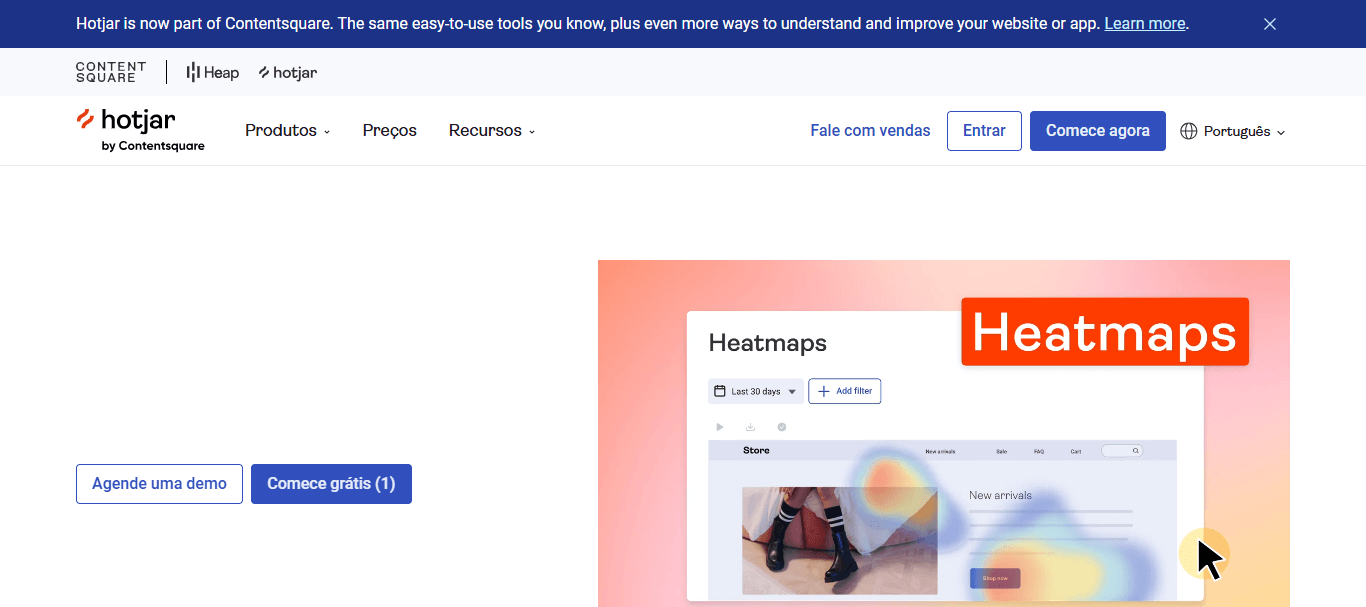Click the Comece grátis (1) button
This screenshot has height=607, width=1366.
331,484
